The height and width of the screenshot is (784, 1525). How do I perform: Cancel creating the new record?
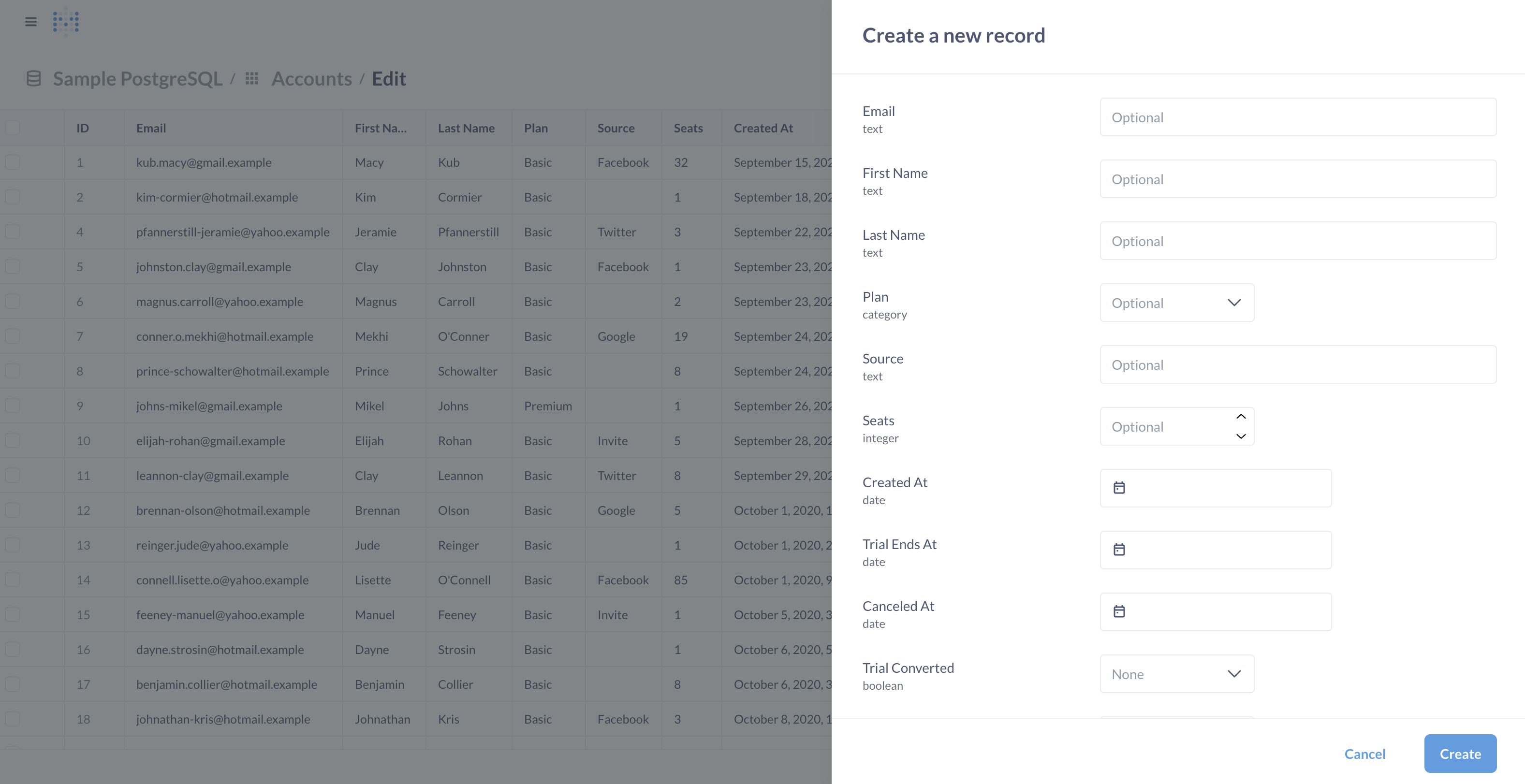click(1365, 753)
